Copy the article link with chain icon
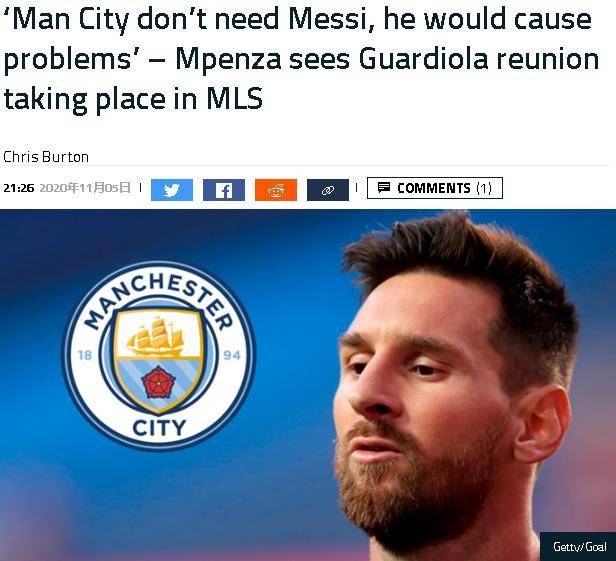Screen dimensions: 616x561 [x=328, y=190]
